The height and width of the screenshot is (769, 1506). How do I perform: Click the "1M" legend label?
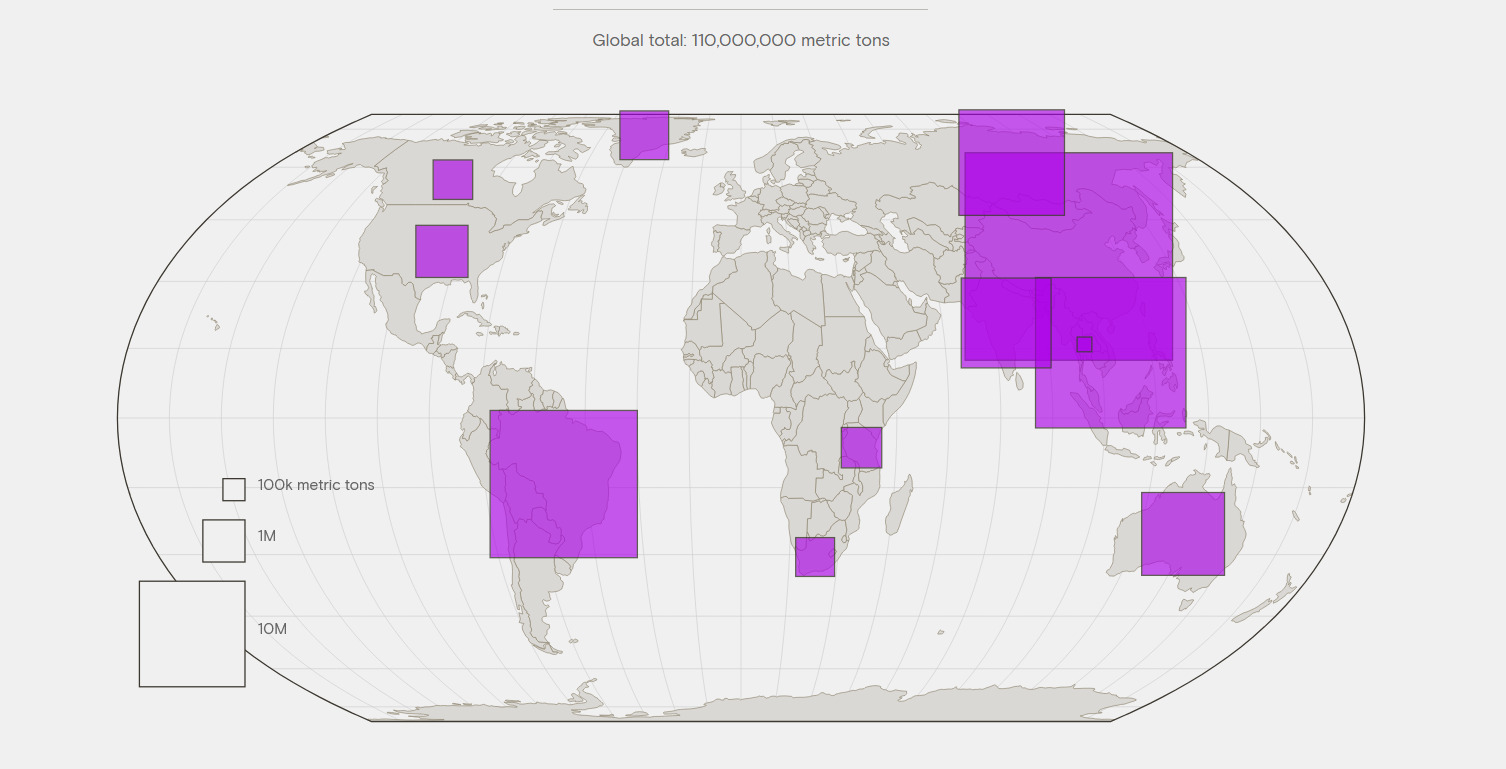pos(267,536)
